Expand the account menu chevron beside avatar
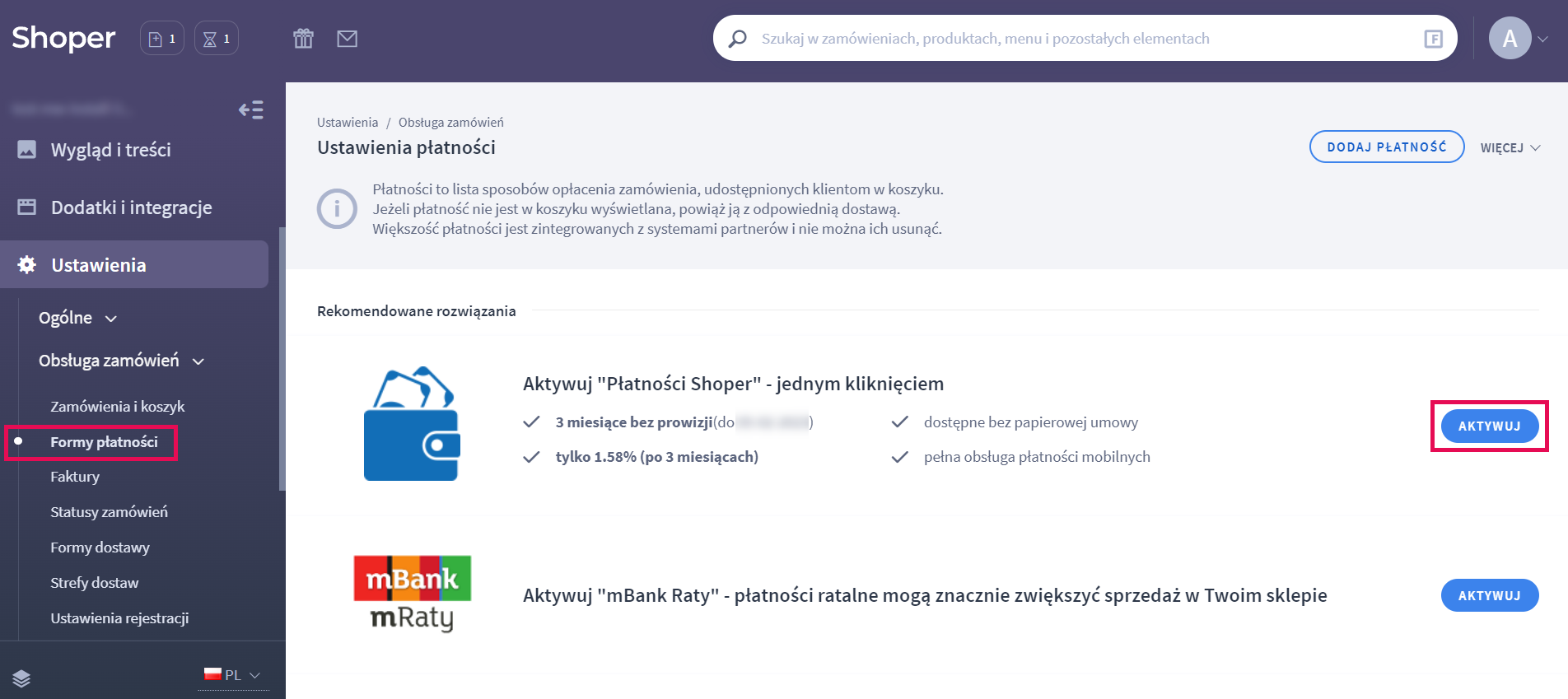Screen dimensions: 1568x699 [x=1542, y=39]
